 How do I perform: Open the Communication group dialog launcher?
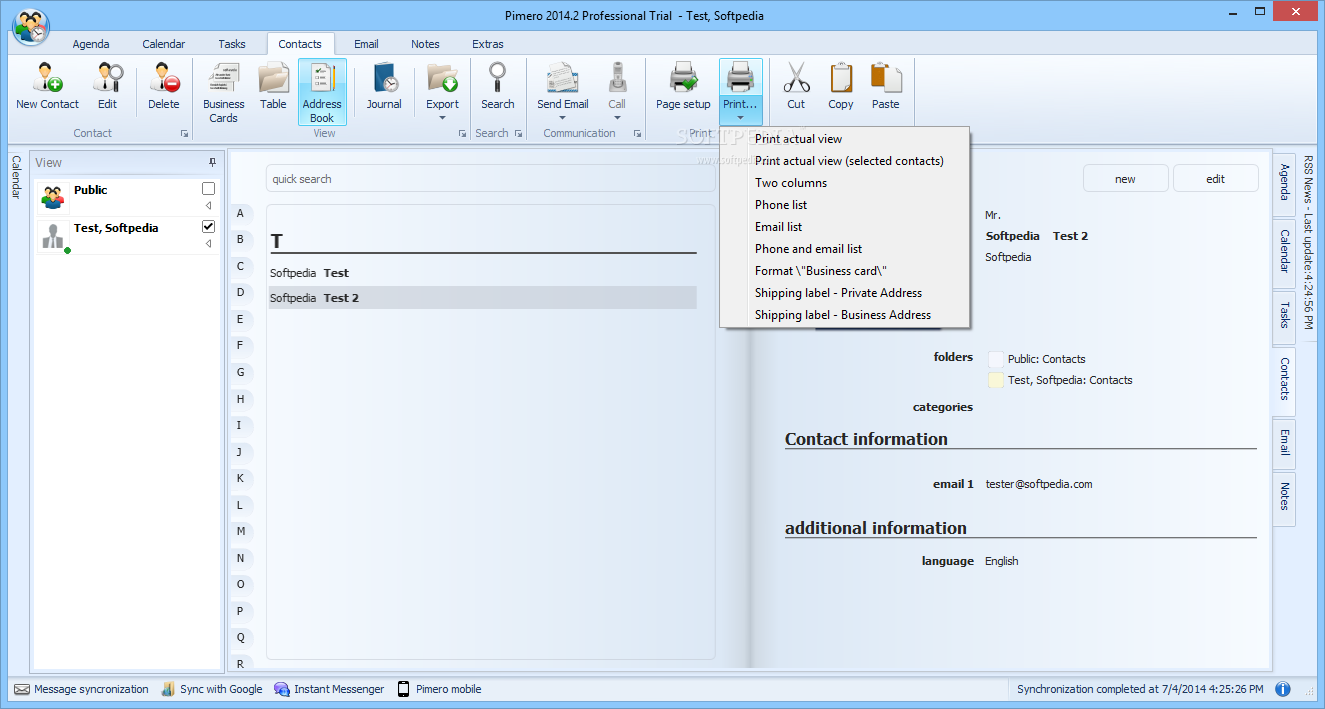pyautogui.click(x=637, y=133)
